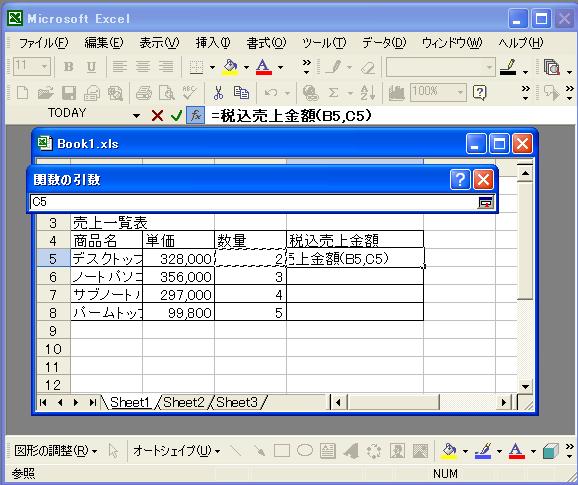The image size is (578, 485).
Task: Click the Help question mark icon
Action: point(480,93)
